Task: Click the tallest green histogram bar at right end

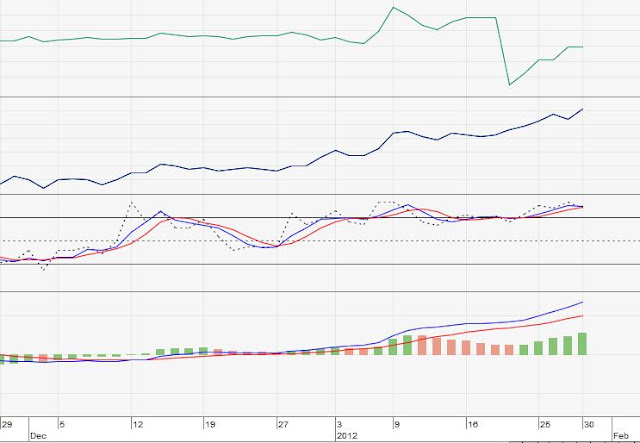Action: [x=582, y=344]
